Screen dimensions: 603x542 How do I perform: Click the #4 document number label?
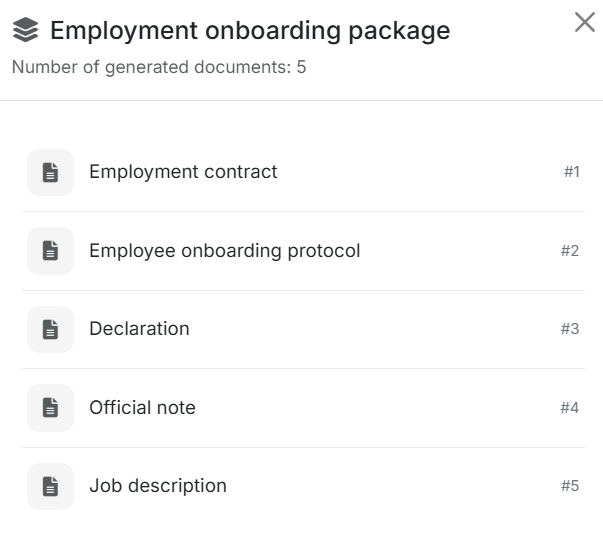(x=570, y=408)
